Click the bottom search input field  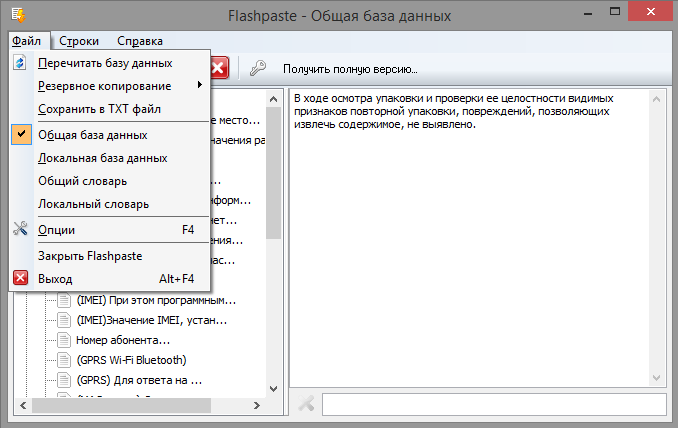click(x=494, y=404)
